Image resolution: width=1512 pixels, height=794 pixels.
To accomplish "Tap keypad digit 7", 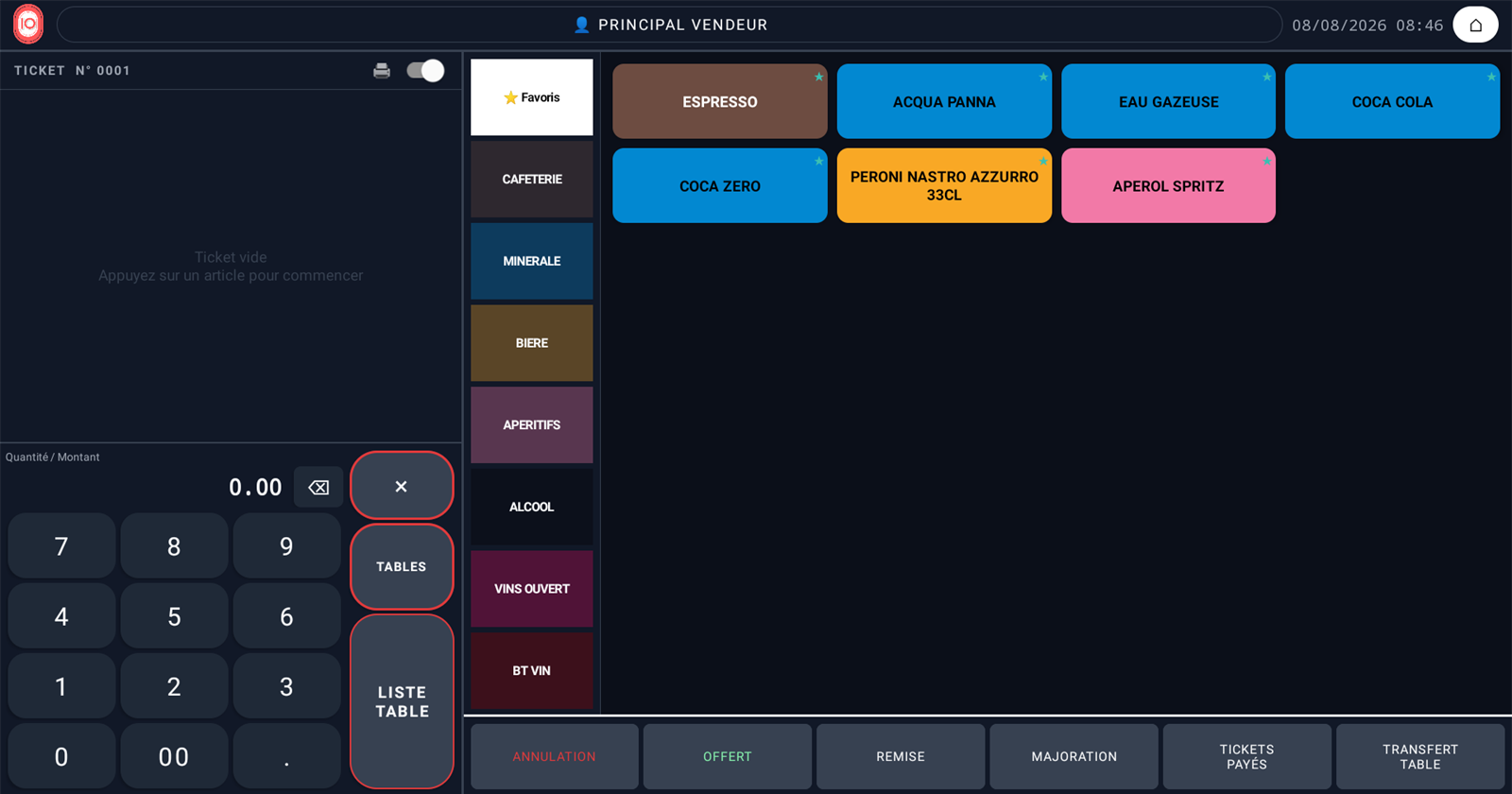I will pyautogui.click(x=61, y=546).
